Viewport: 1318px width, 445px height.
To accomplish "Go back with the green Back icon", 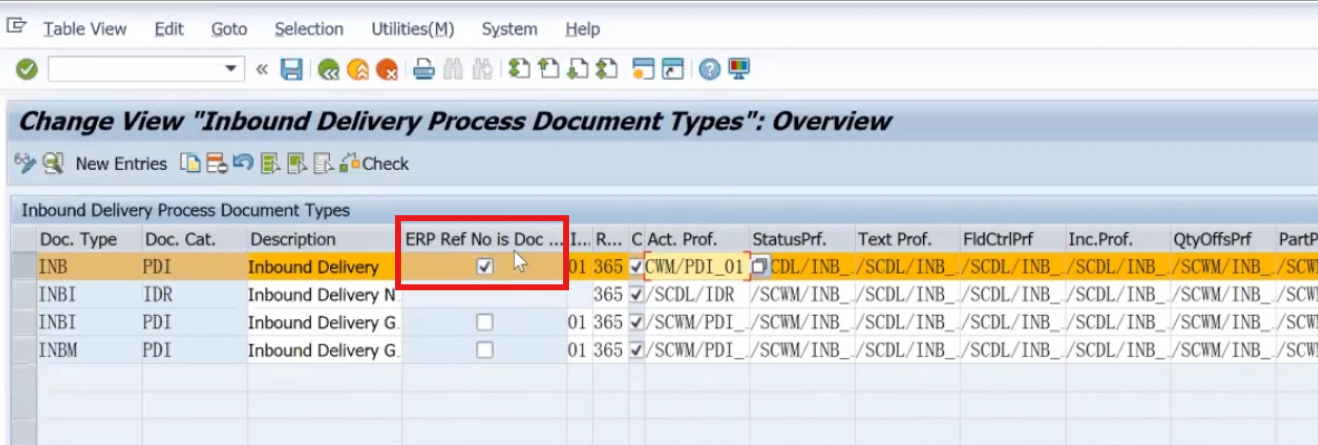I will (328, 69).
